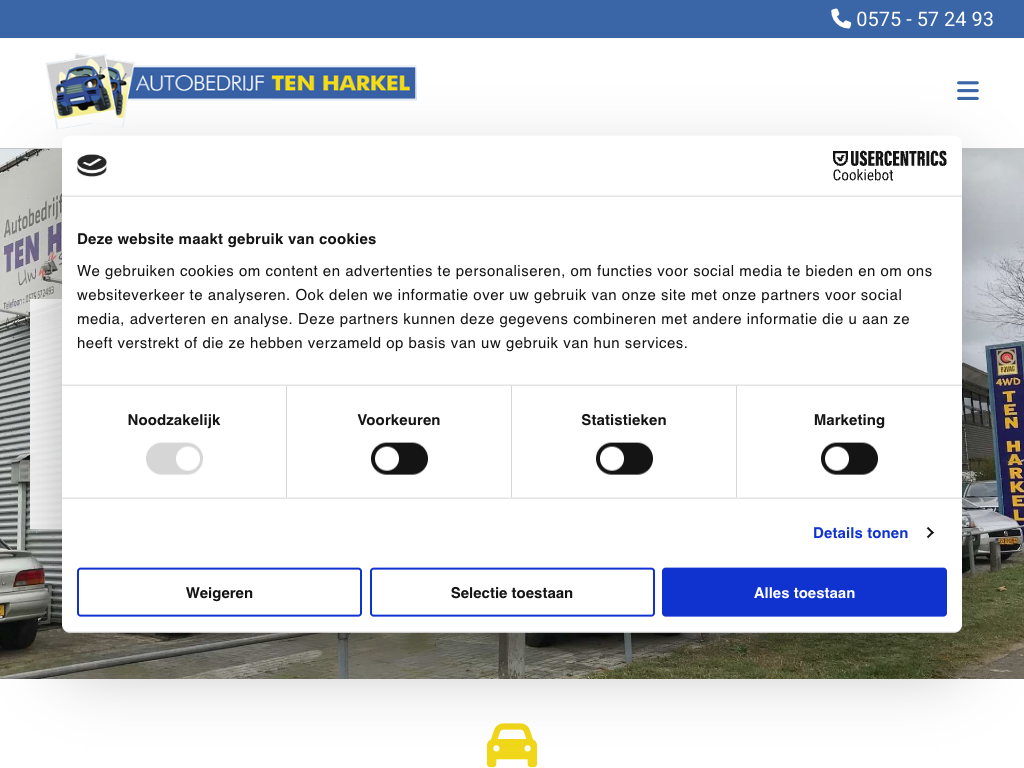
Task: Click the phone handset icon in top bar
Action: pos(840,18)
